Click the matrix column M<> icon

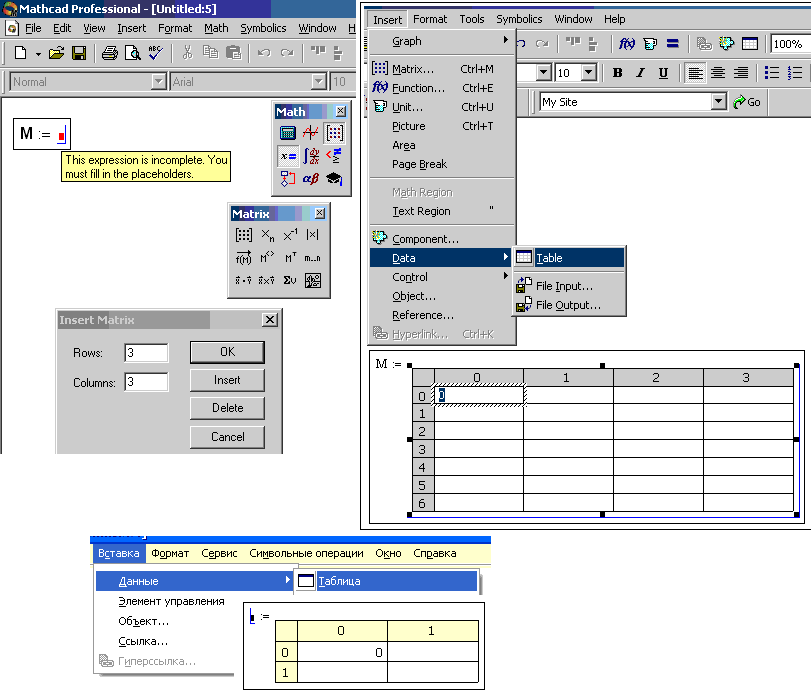(x=267, y=257)
